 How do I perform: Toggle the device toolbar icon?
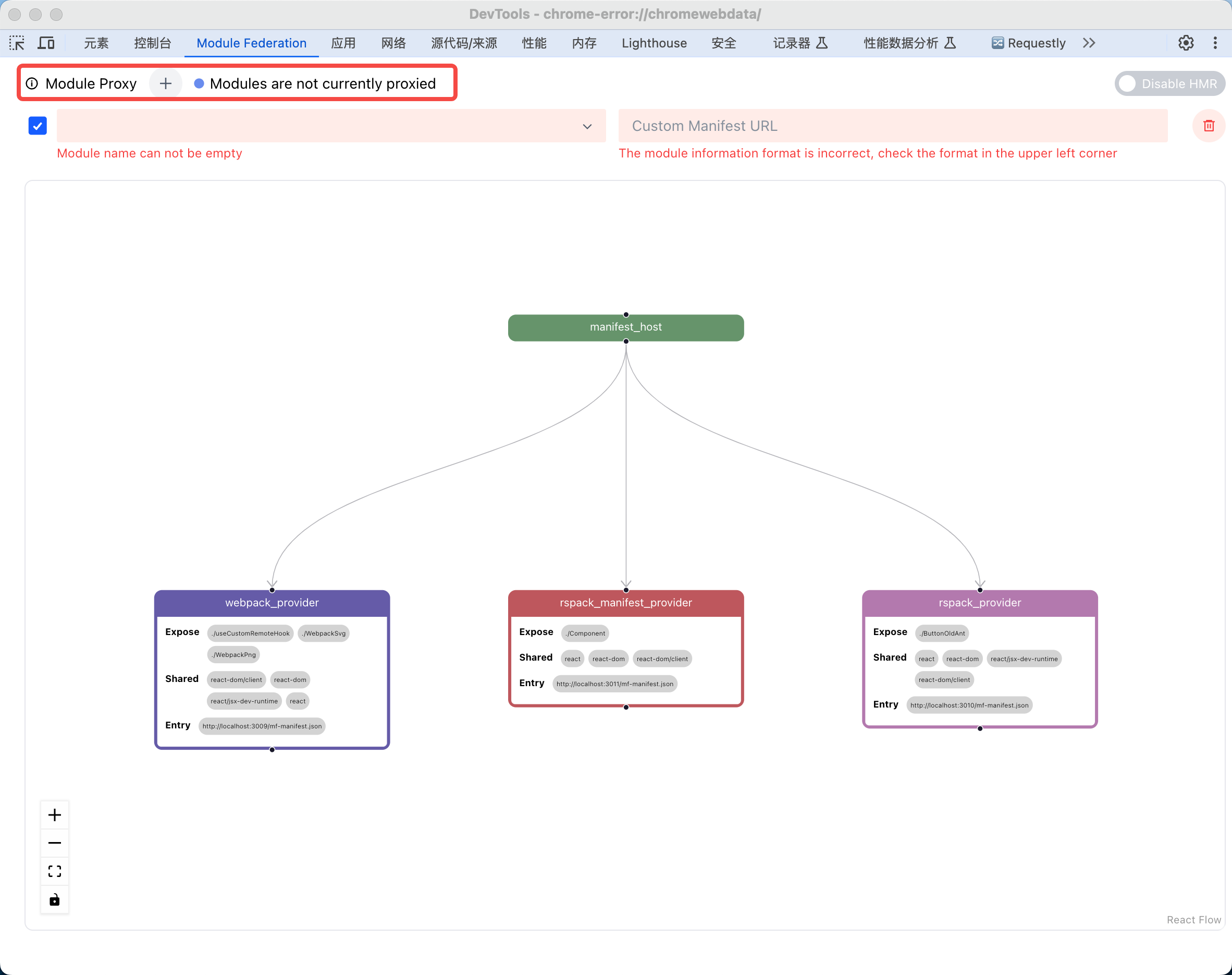pos(46,43)
